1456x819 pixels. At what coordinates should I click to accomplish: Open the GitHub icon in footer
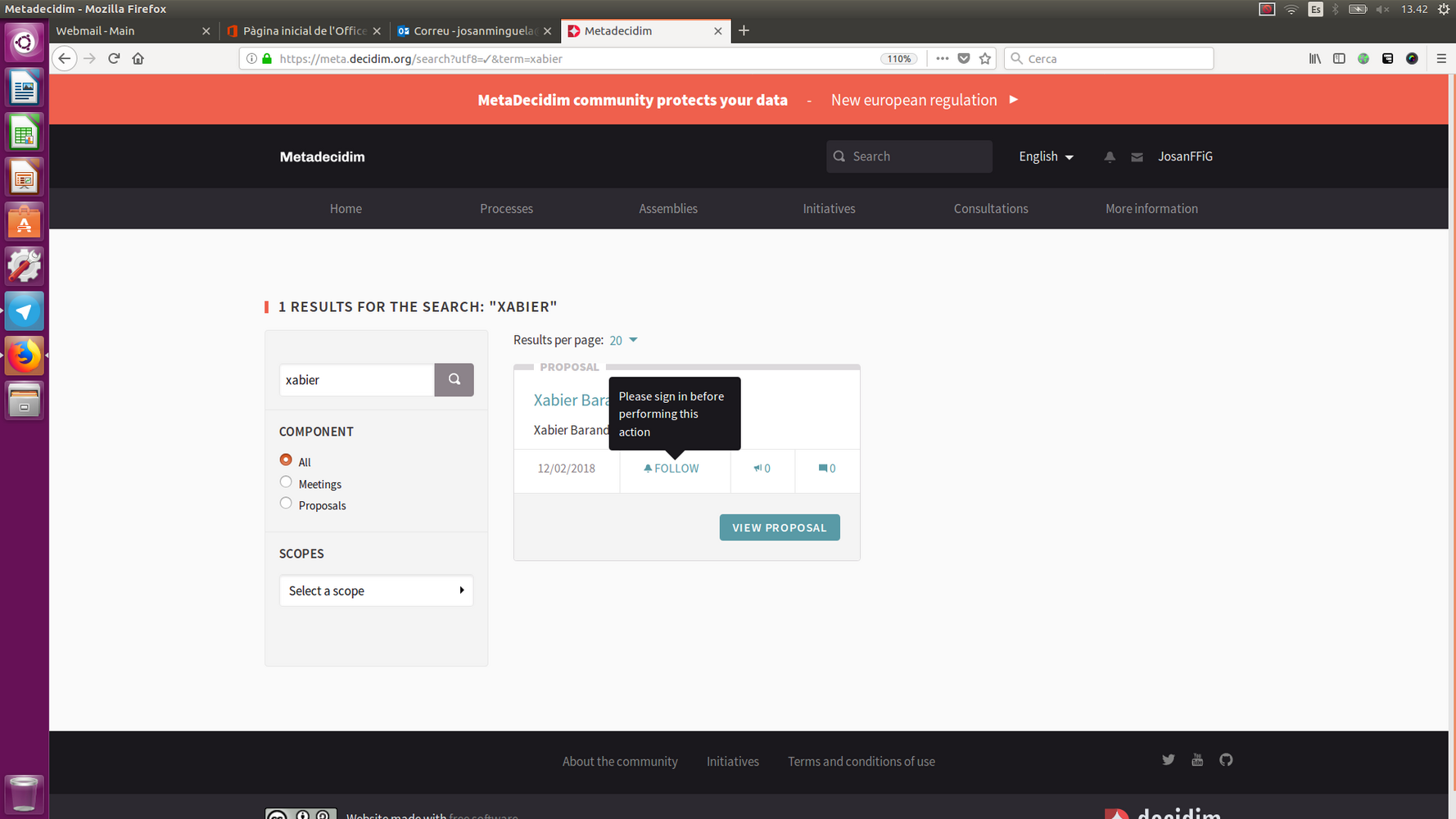click(1226, 760)
